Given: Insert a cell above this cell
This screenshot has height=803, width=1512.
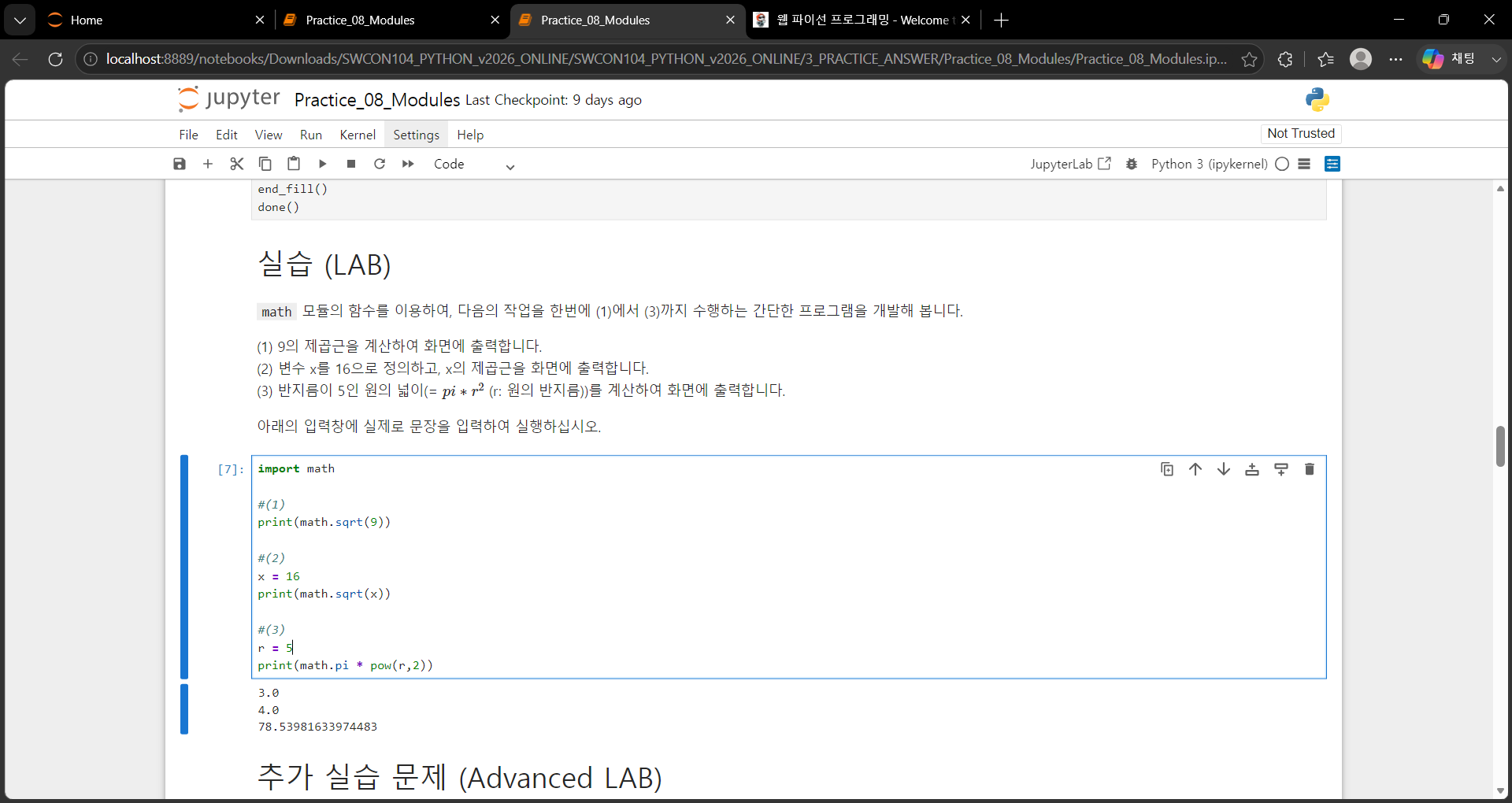Looking at the screenshot, I should pyautogui.click(x=1252, y=469).
